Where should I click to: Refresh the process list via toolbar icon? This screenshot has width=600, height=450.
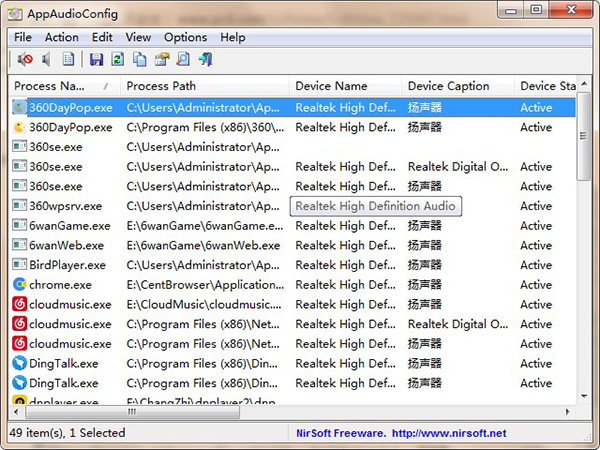pos(117,59)
